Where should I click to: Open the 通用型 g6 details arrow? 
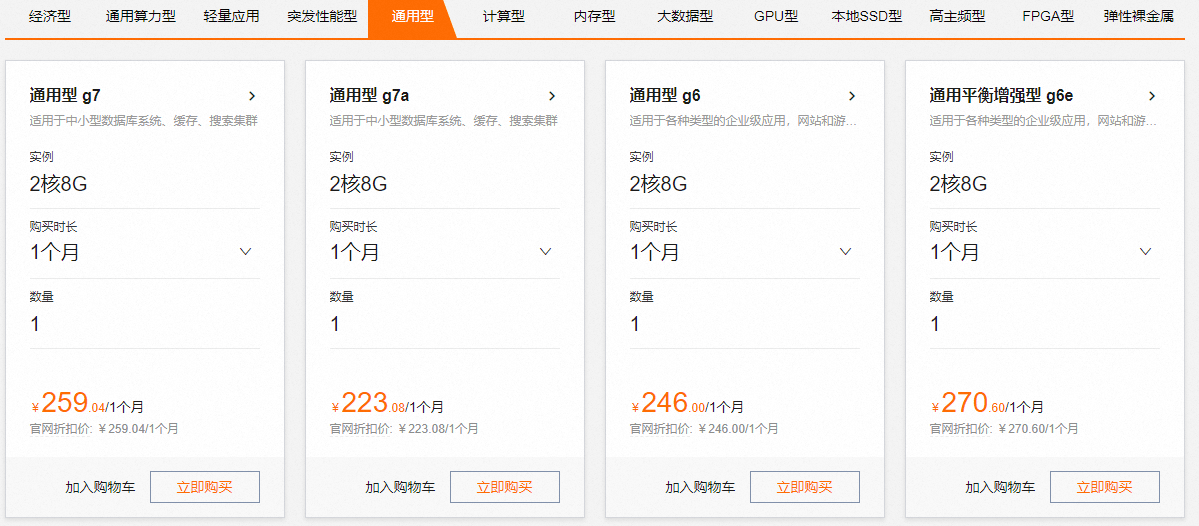852,96
